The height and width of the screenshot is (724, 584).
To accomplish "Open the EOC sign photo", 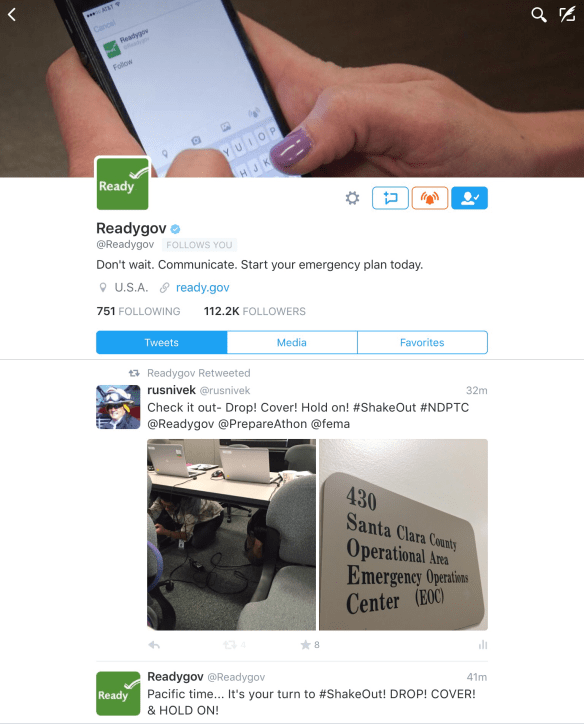I will (x=403, y=535).
